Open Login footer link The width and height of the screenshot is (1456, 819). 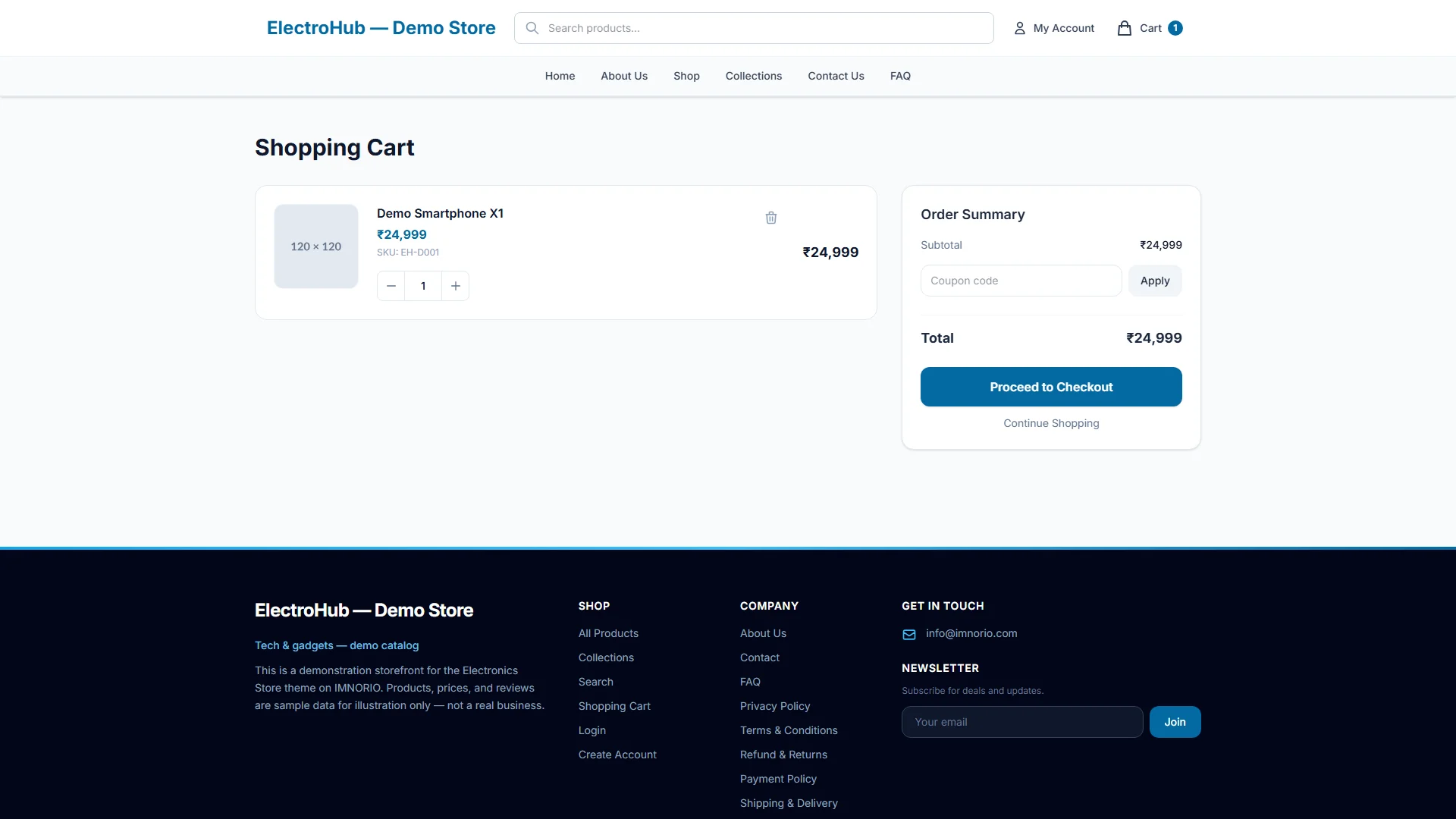click(591, 730)
